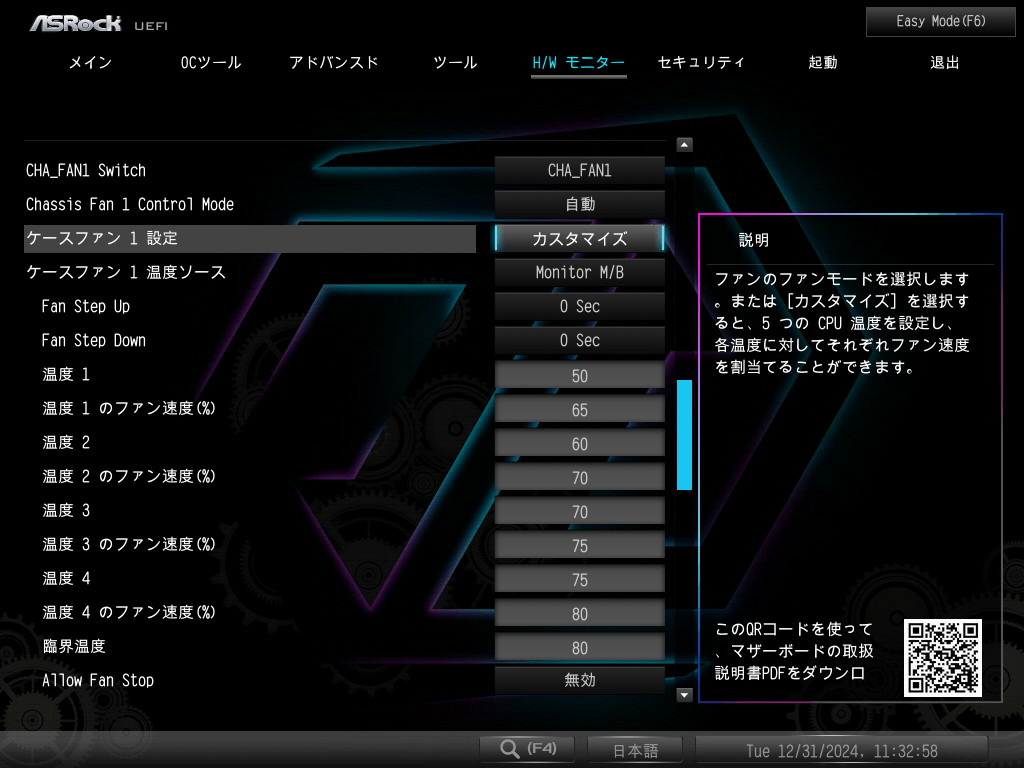Select the Fan Step Down label
The height and width of the screenshot is (768, 1024).
[93, 340]
